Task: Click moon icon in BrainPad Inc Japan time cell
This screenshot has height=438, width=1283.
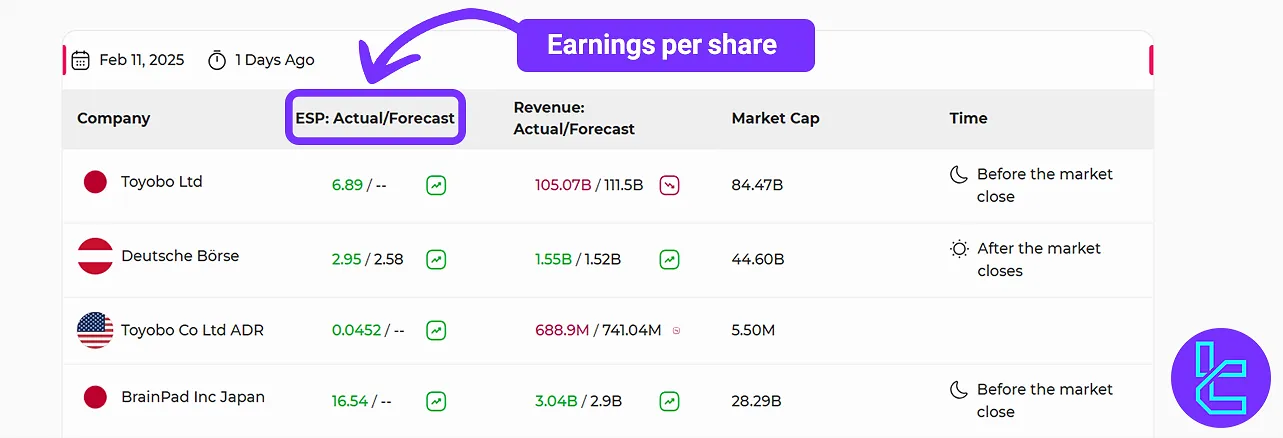Action: (x=959, y=389)
